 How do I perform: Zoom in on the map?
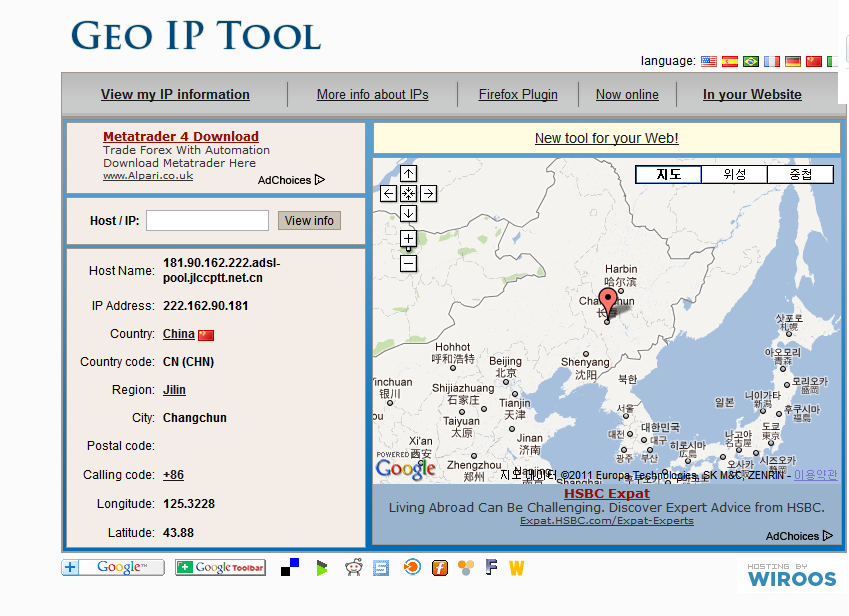tap(408, 238)
